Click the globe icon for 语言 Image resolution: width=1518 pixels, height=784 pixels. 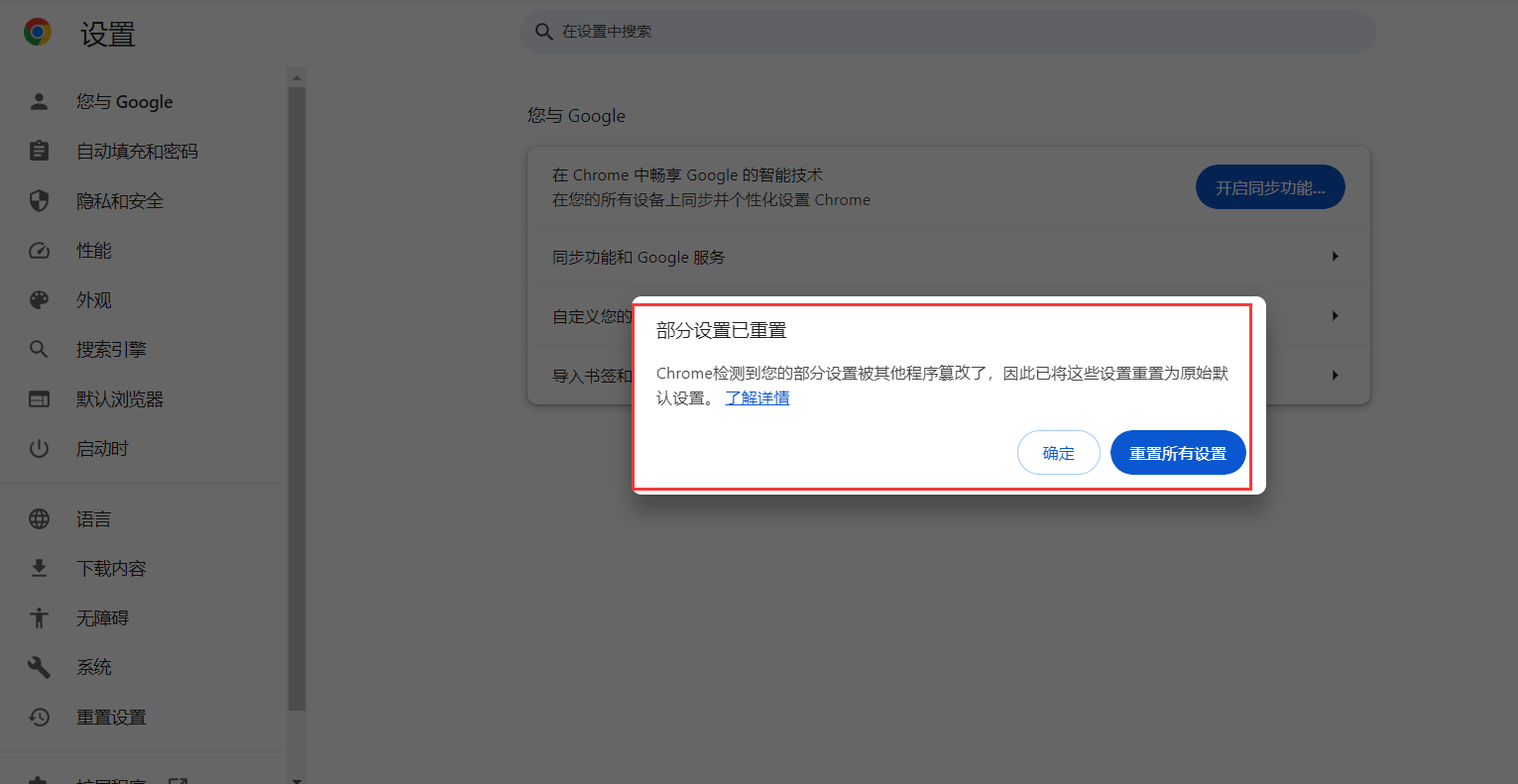tap(39, 518)
